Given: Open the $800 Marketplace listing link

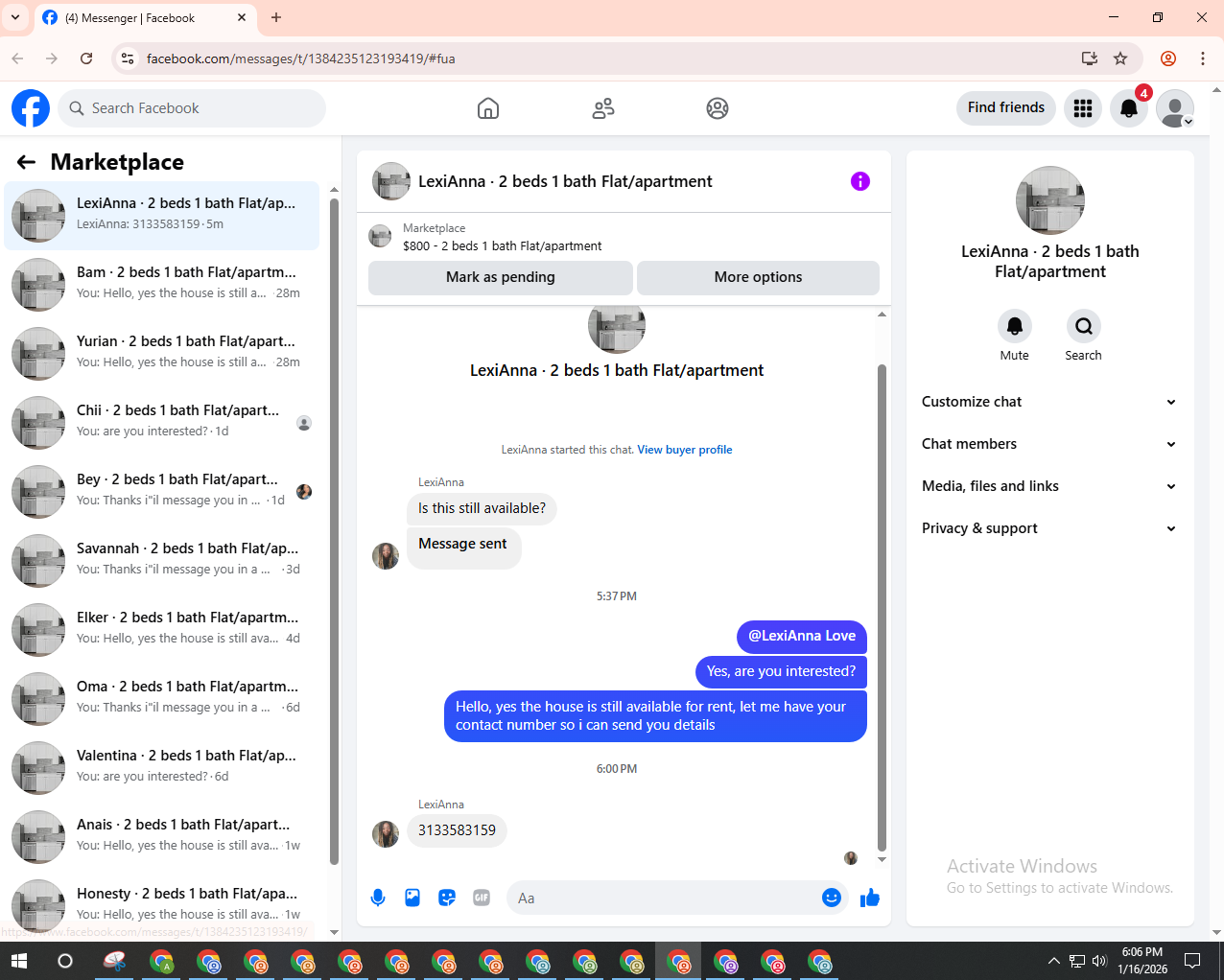Looking at the screenshot, I should [x=502, y=245].
